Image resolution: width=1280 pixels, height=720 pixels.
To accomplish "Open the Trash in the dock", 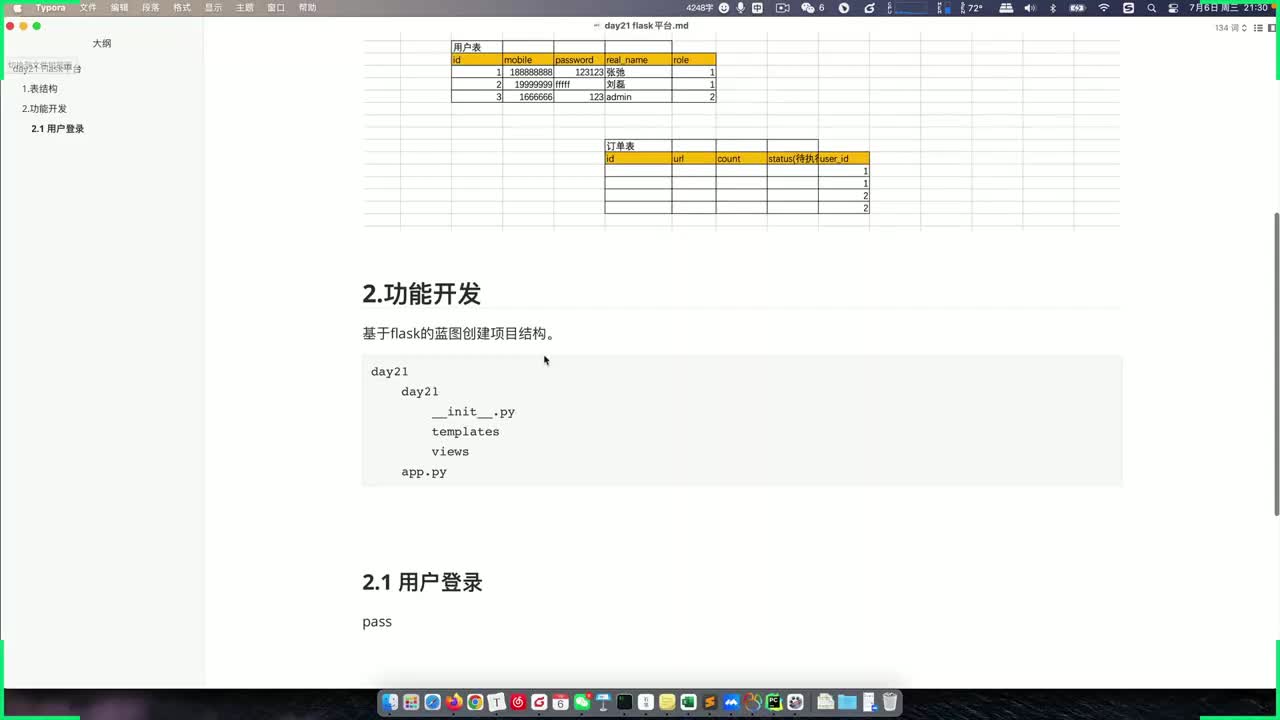I will [889, 702].
